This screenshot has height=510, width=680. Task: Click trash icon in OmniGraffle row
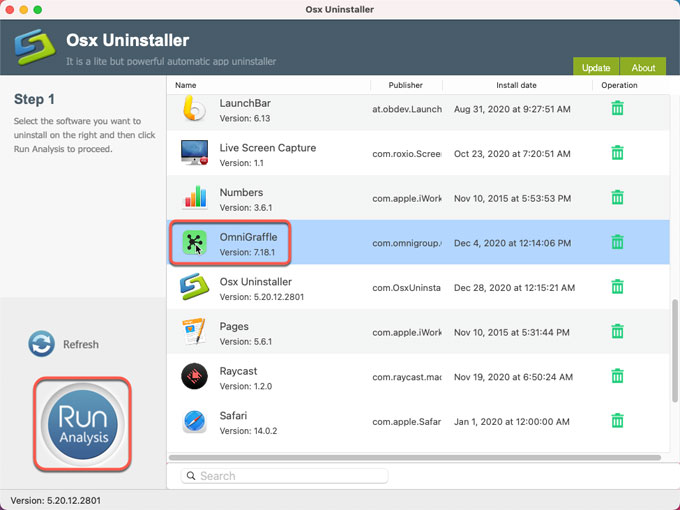pos(617,242)
